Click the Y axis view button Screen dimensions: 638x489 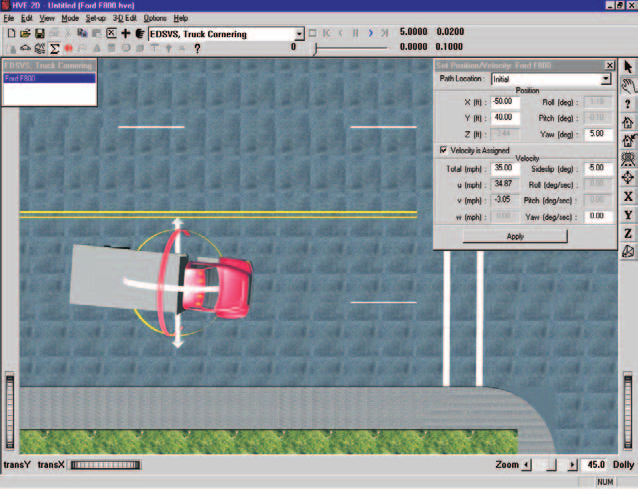click(x=628, y=215)
